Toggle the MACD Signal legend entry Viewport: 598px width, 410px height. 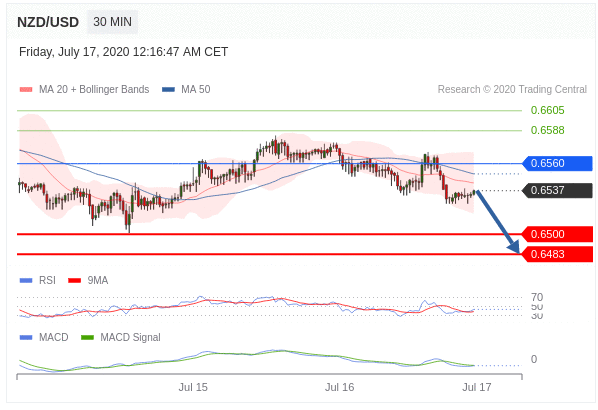pyautogui.click(x=121, y=337)
